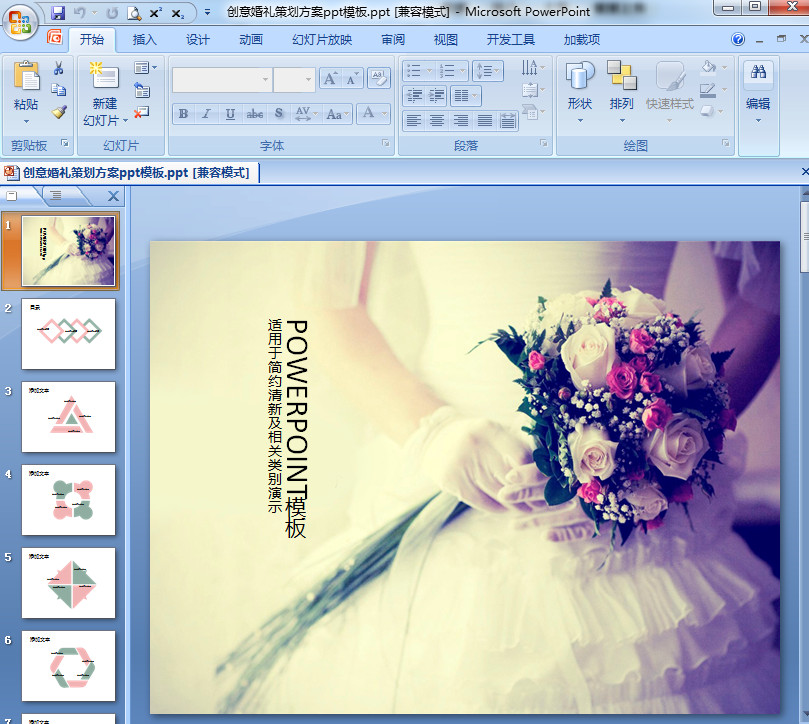Toggle text shadow S button
This screenshot has height=724, width=809.
[x=279, y=114]
